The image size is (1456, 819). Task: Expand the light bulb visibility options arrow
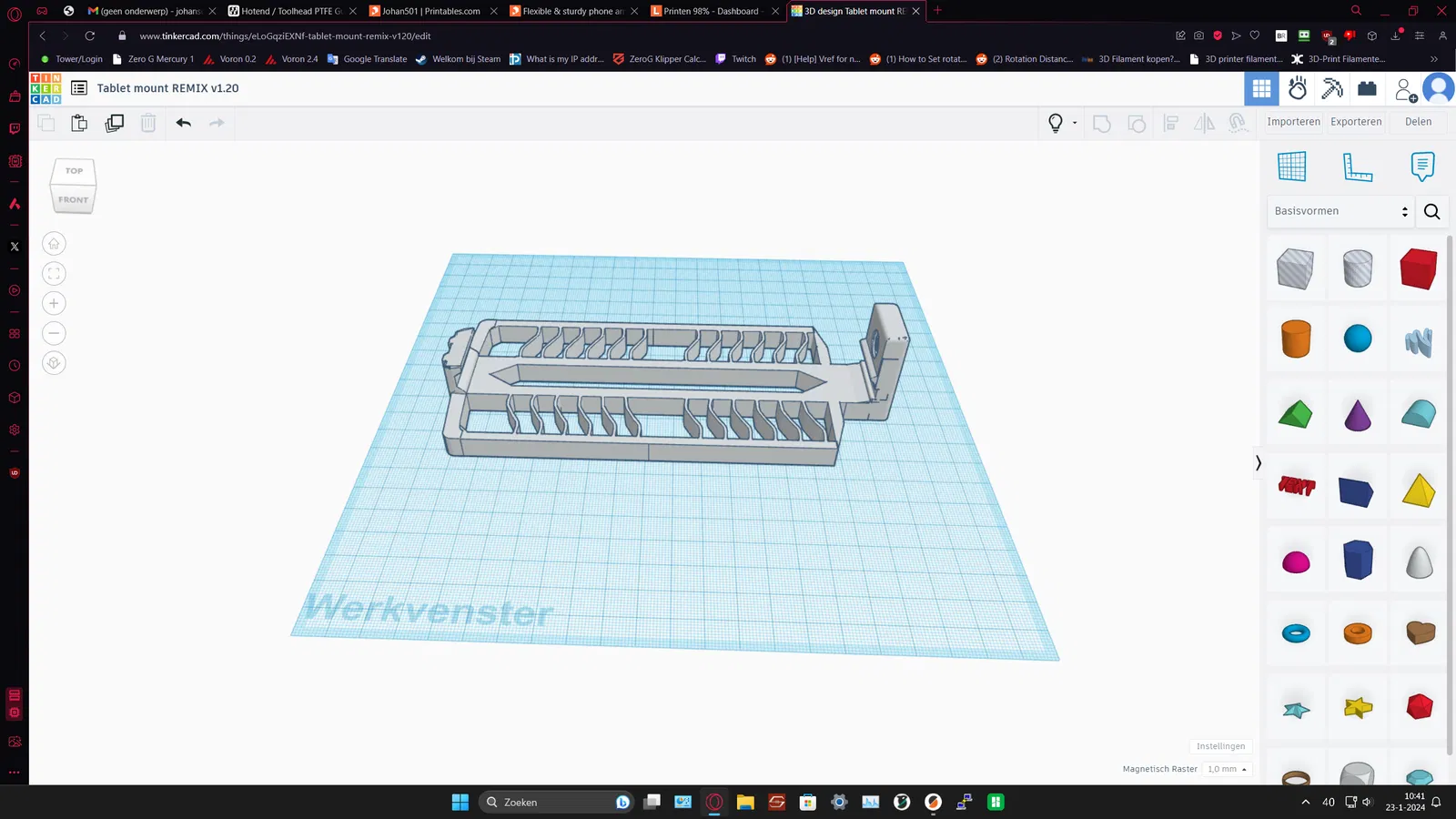(x=1075, y=123)
